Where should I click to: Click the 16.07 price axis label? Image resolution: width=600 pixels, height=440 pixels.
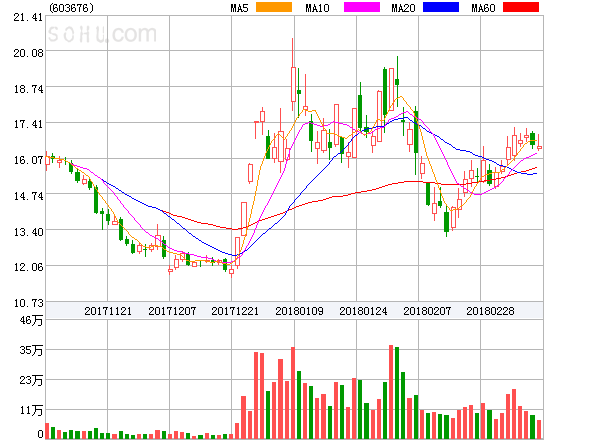tap(29, 160)
